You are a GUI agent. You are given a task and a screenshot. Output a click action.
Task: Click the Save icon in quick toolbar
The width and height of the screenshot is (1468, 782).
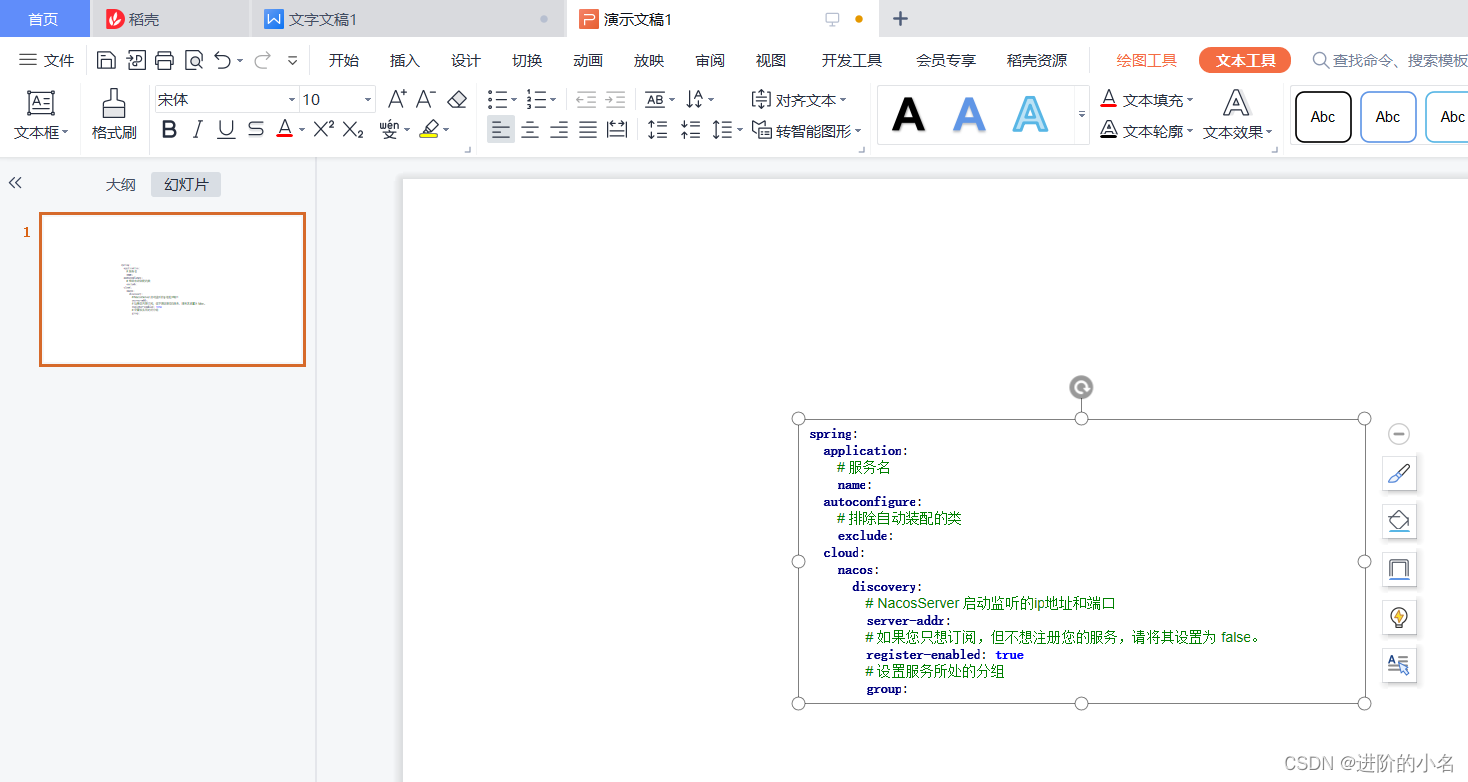pyautogui.click(x=106, y=60)
